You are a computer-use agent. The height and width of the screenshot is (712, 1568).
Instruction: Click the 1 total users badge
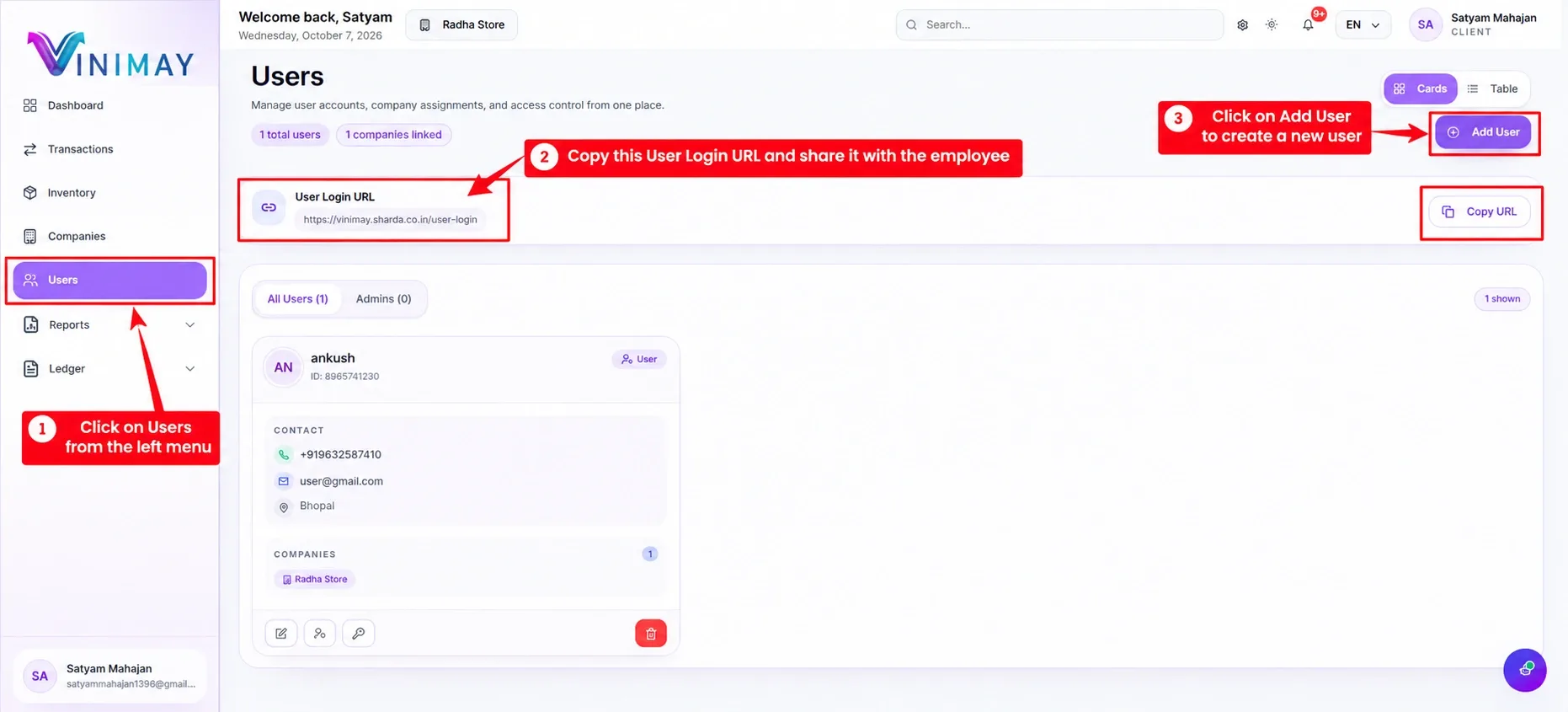[x=290, y=135]
